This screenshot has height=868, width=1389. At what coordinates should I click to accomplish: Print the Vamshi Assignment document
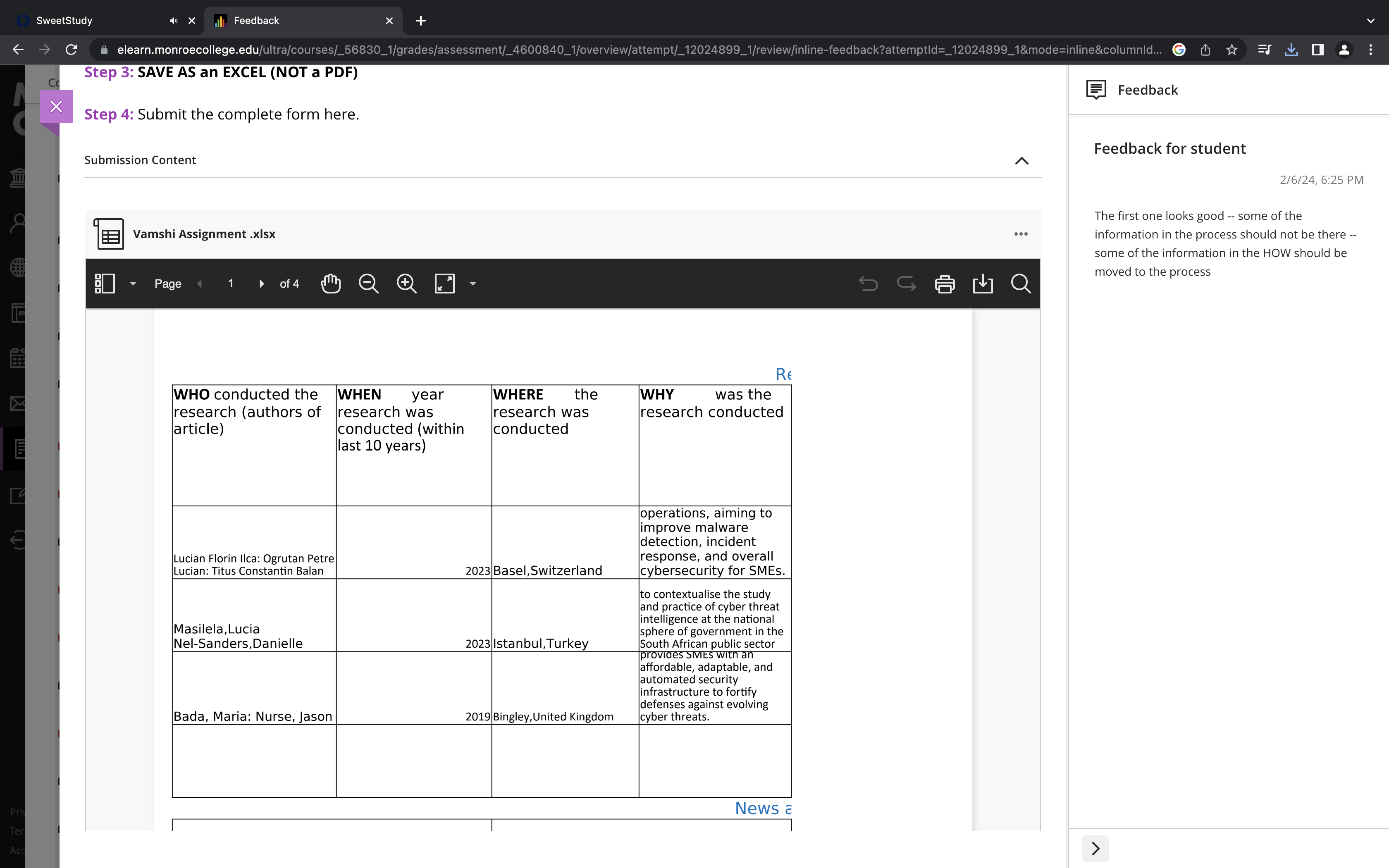(945, 284)
